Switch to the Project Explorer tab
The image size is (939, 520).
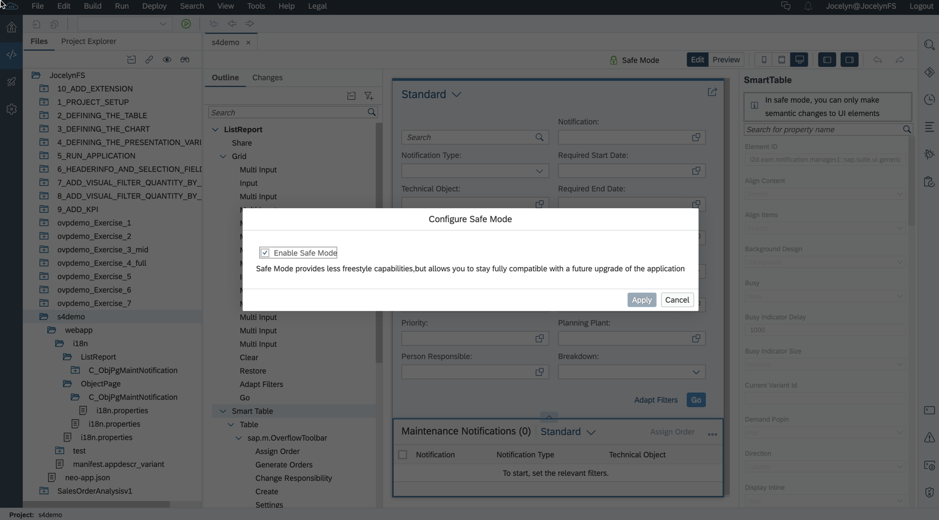[89, 41]
